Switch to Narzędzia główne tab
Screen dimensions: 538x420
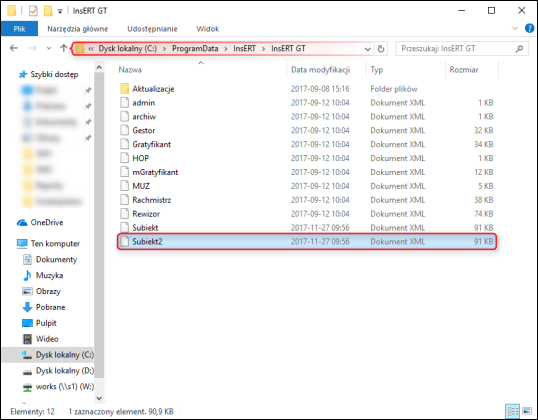pos(78,29)
